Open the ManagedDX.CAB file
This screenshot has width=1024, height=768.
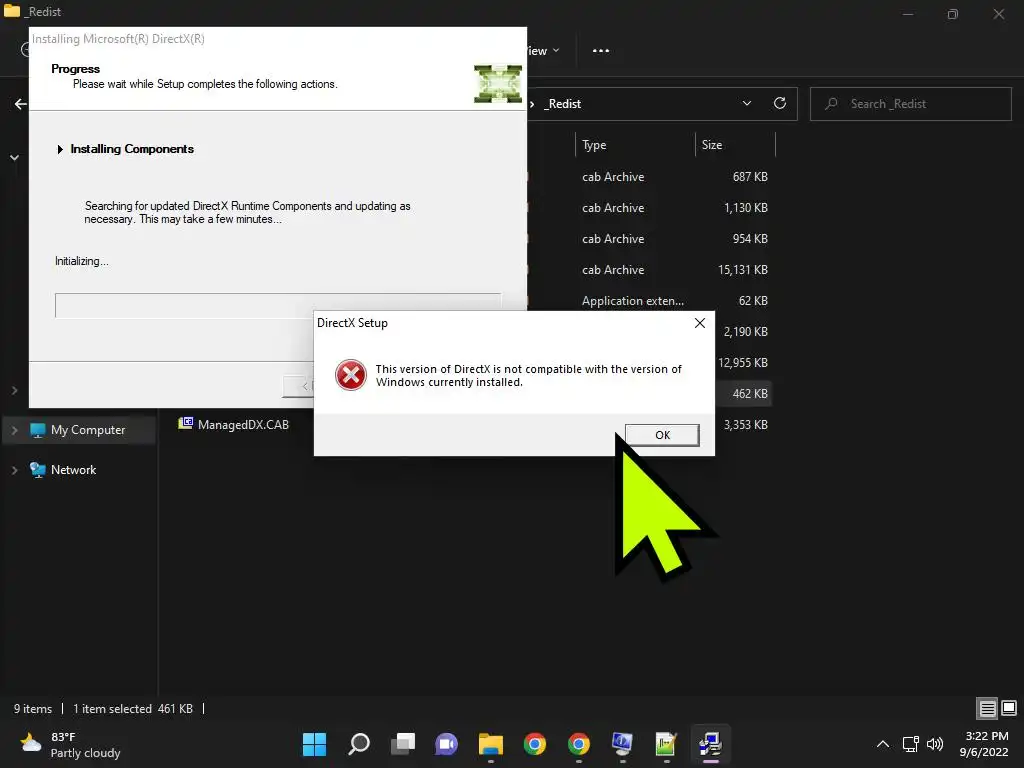pos(243,424)
